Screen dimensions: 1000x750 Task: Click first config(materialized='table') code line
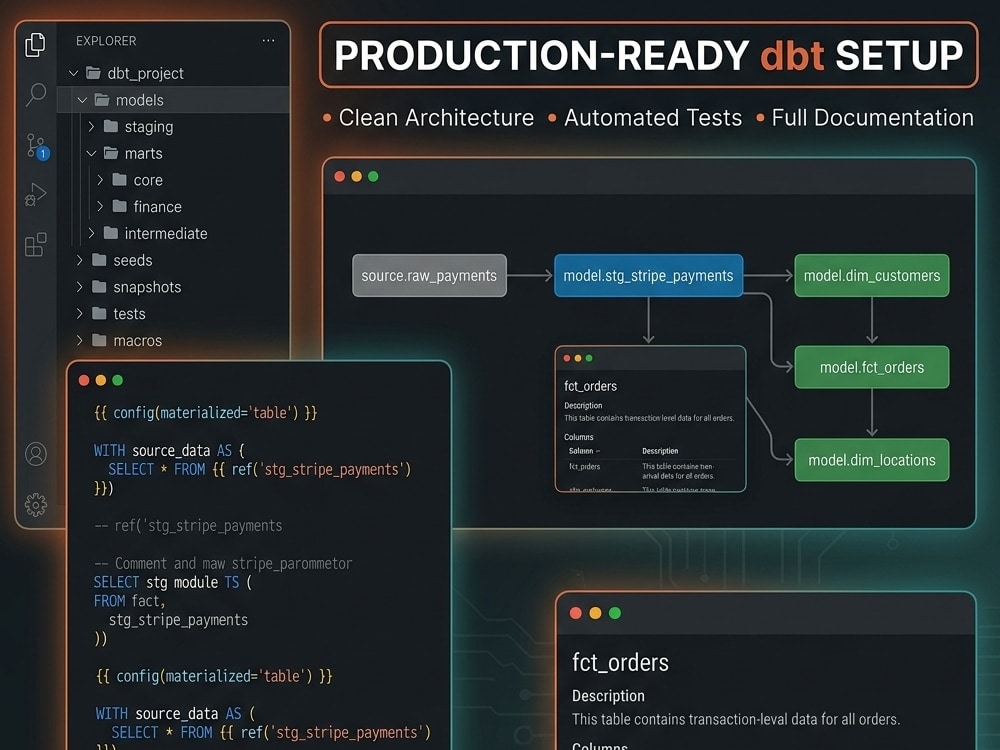[x=206, y=413]
